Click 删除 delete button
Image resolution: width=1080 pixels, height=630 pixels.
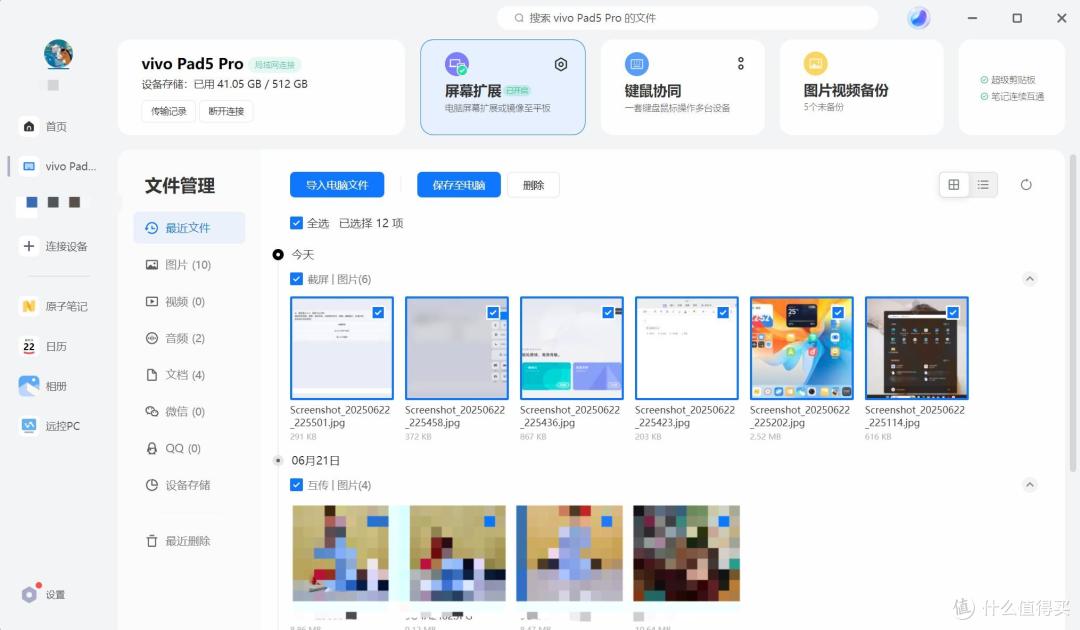pyautogui.click(x=533, y=185)
